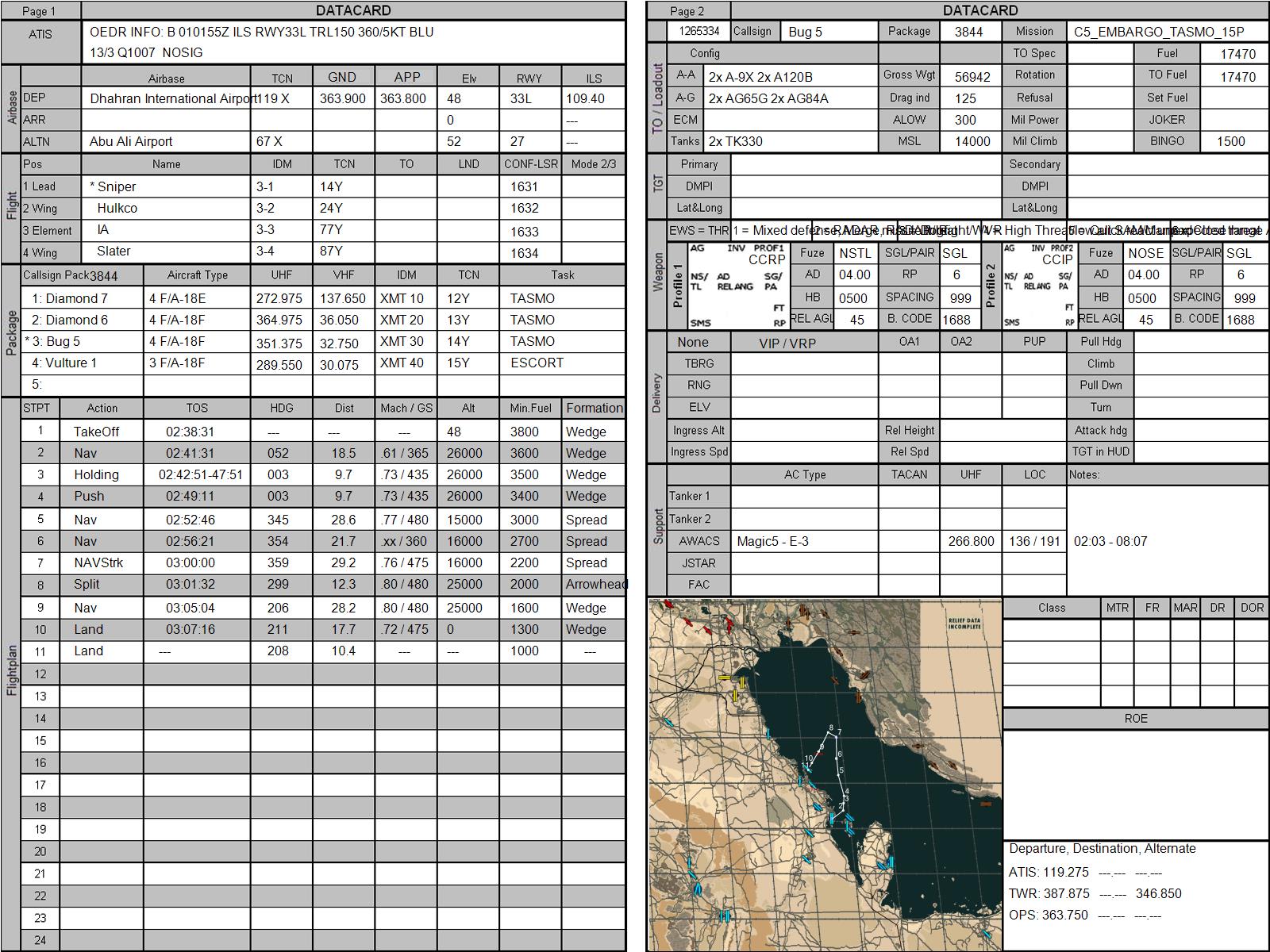
Task: Click the Package number 3844 on Page 2 header
Action: pos(968,32)
